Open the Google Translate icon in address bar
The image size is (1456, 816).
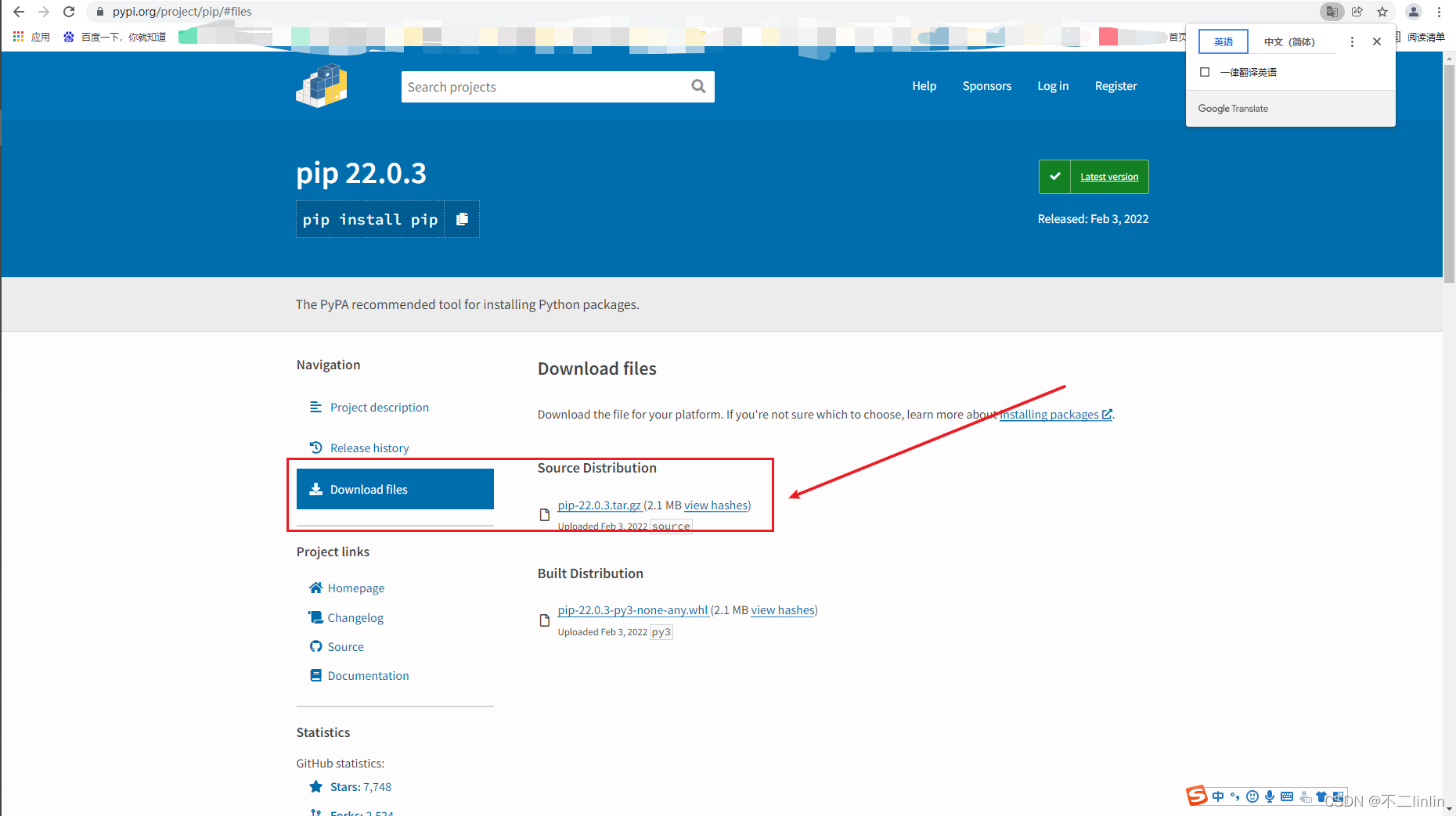tap(1332, 12)
